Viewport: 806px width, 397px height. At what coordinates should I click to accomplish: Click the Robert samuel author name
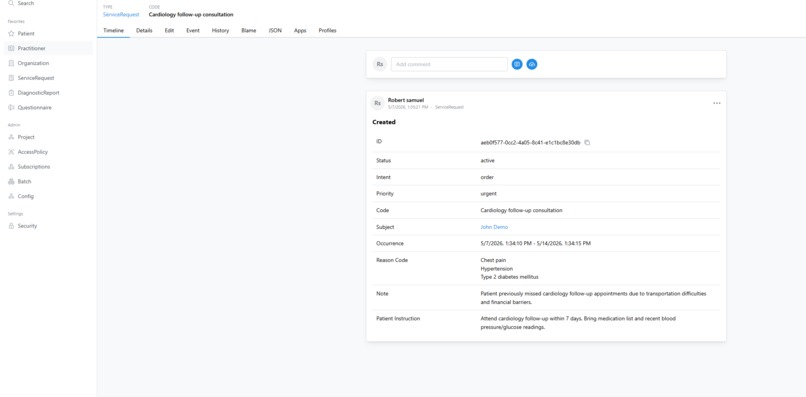(x=406, y=100)
